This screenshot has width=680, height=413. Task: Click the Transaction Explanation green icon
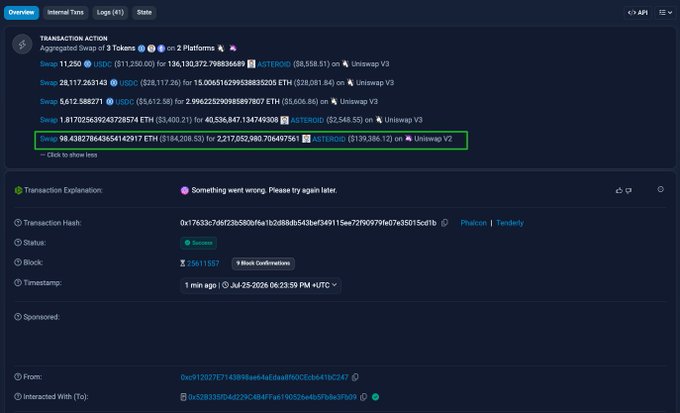click(18, 190)
